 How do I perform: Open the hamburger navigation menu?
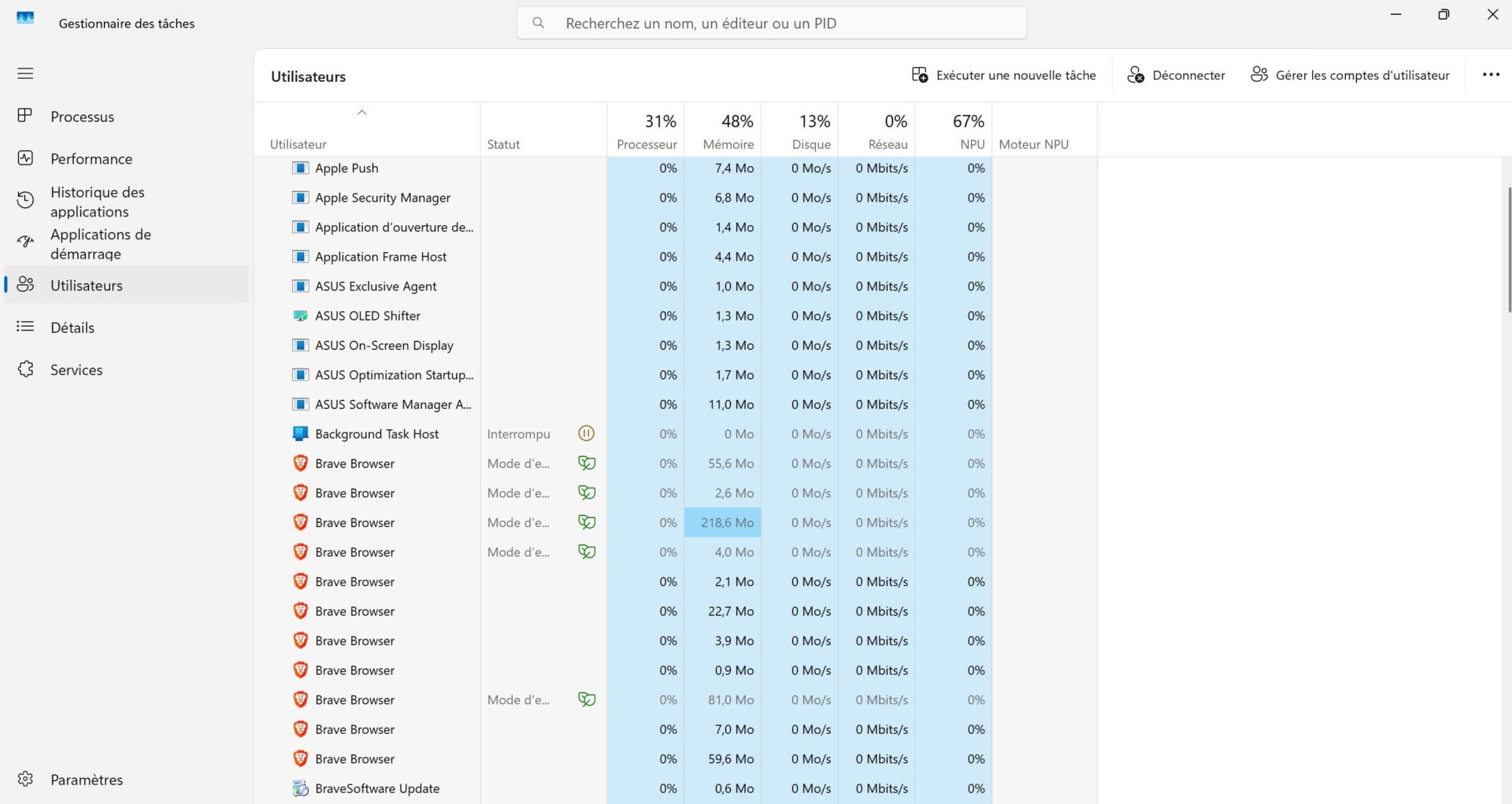(x=25, y=73)
